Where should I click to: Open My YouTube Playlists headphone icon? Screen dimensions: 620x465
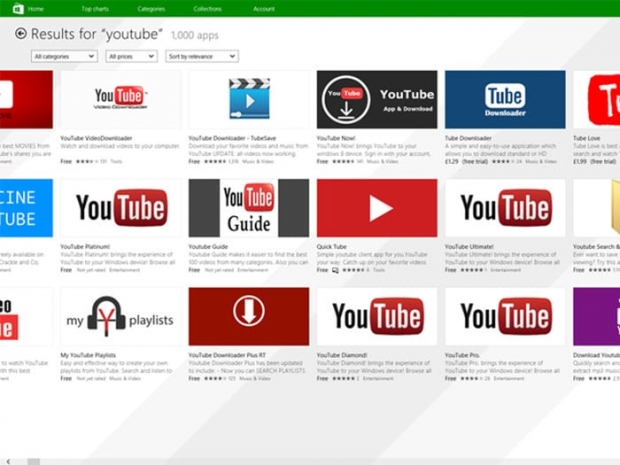[120, 316]
